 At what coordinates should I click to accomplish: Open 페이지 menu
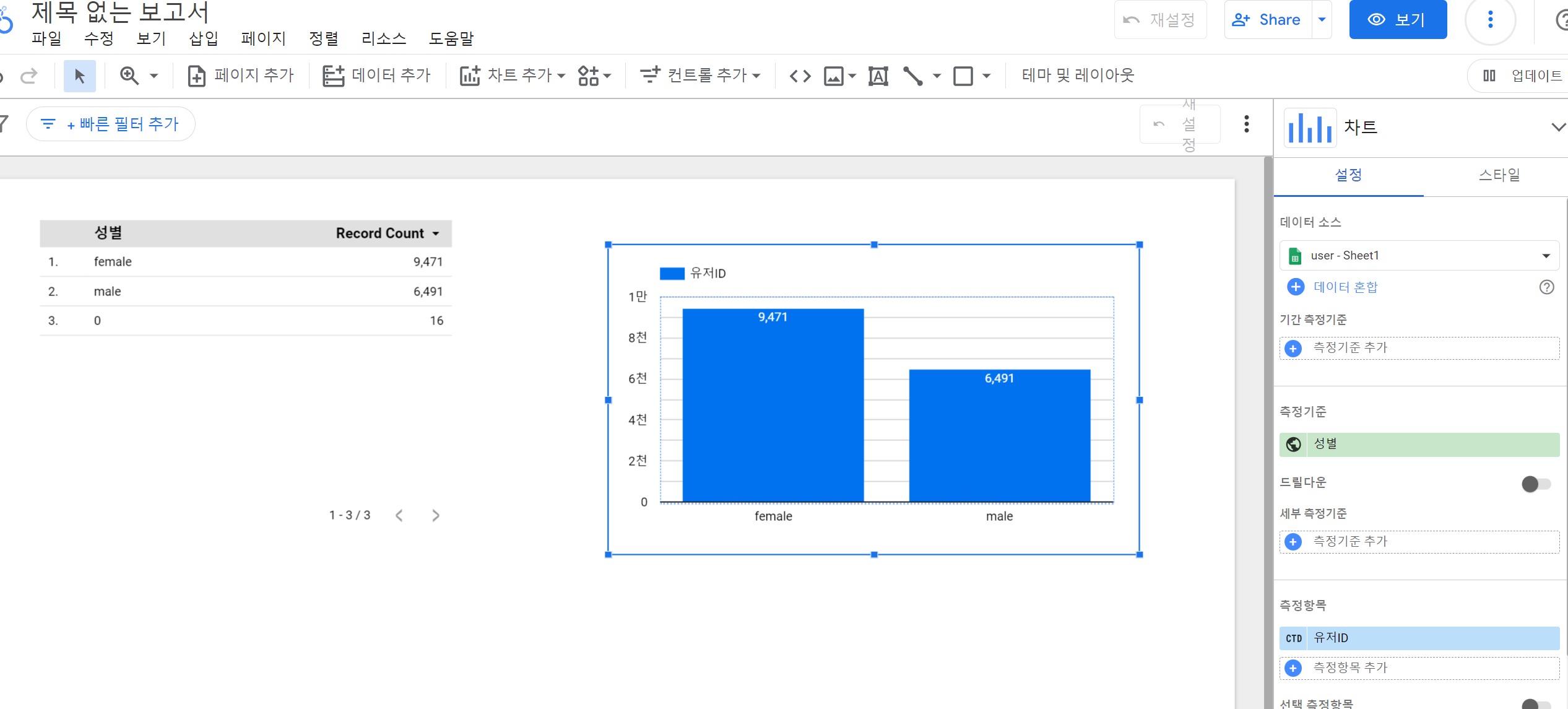coord(264,38)
